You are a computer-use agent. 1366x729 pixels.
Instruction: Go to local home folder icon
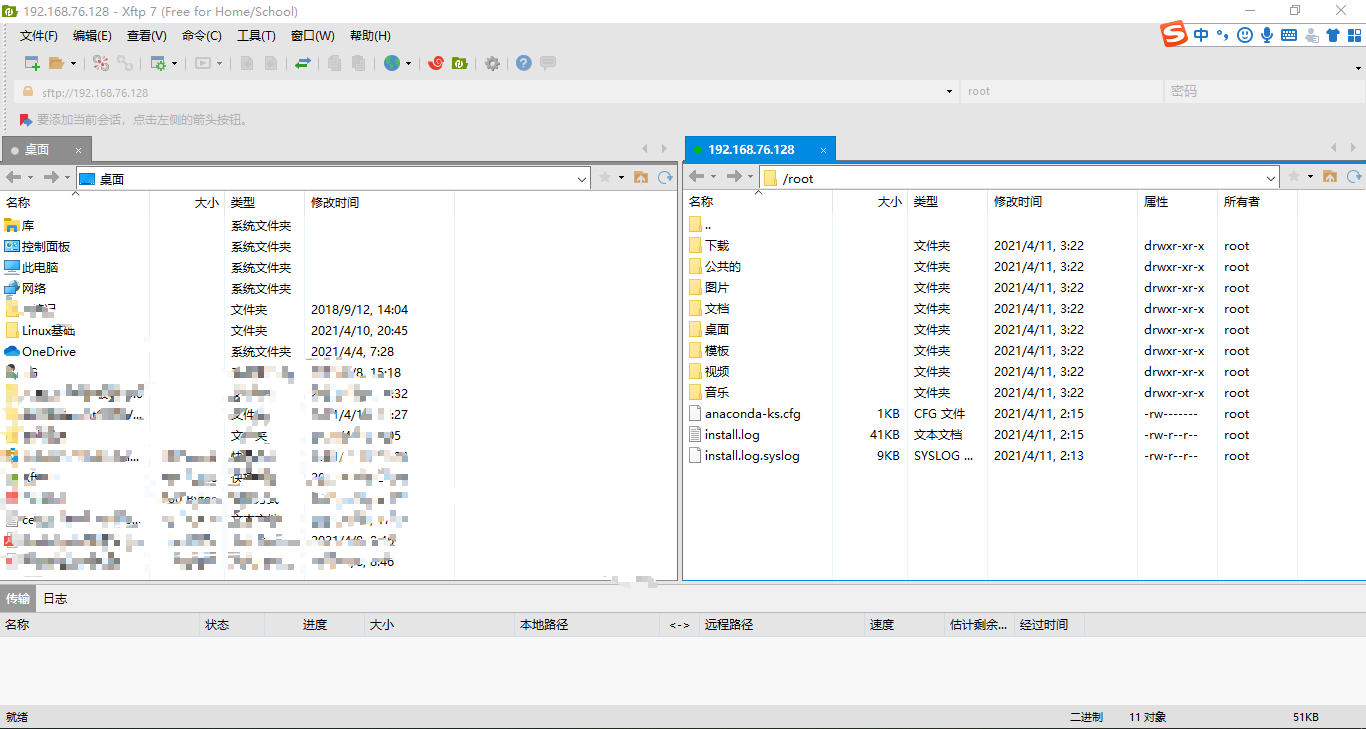pos(640,177)
